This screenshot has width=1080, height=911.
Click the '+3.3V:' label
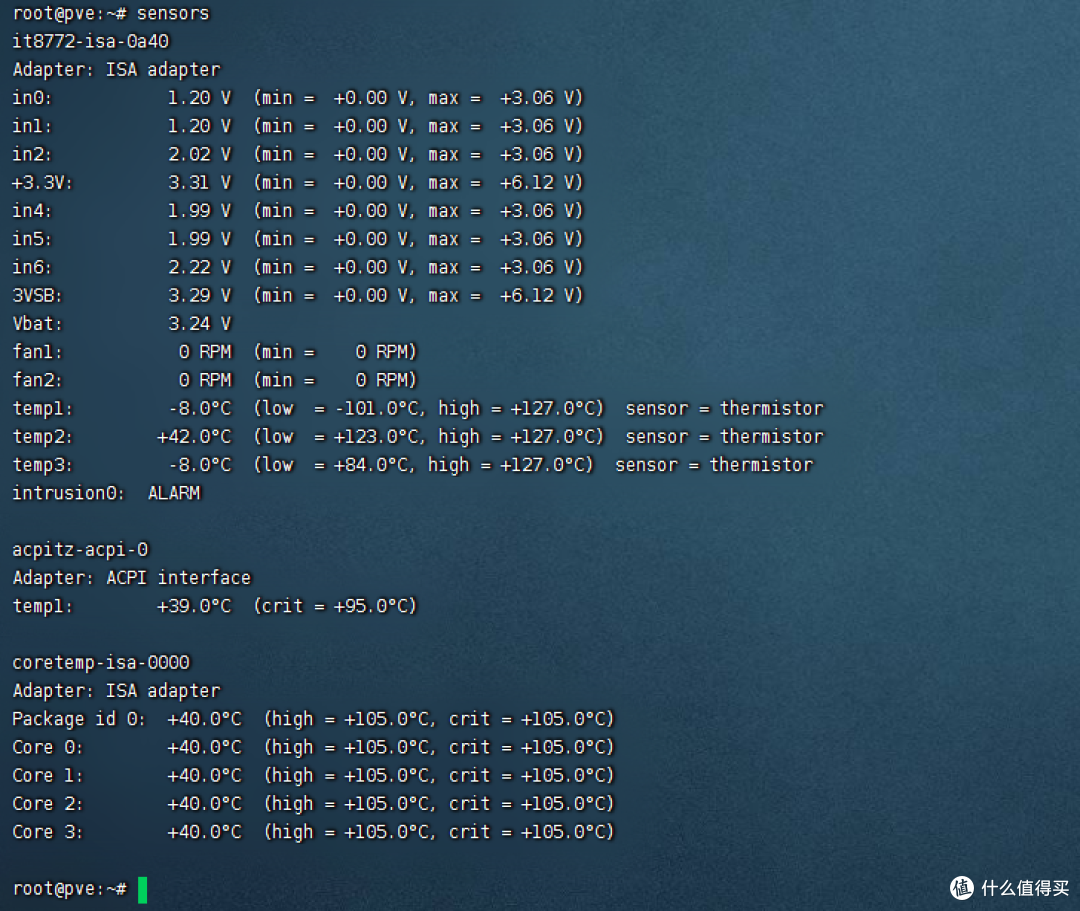click(42, 182)
